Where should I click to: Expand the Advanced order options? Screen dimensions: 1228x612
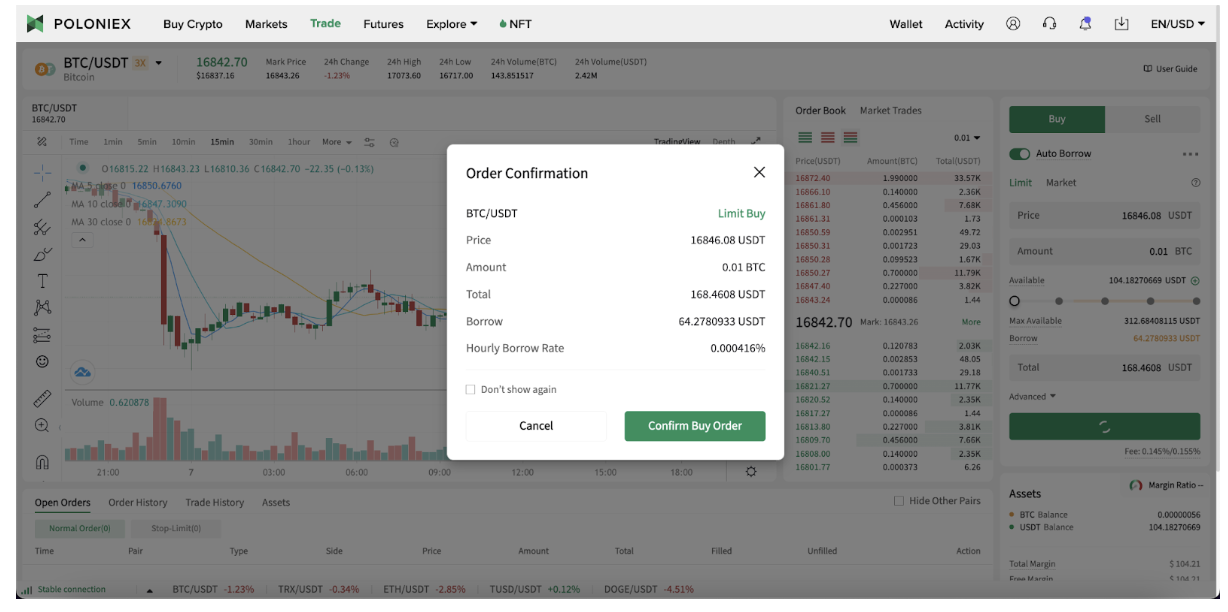(x=1032, y=396)
